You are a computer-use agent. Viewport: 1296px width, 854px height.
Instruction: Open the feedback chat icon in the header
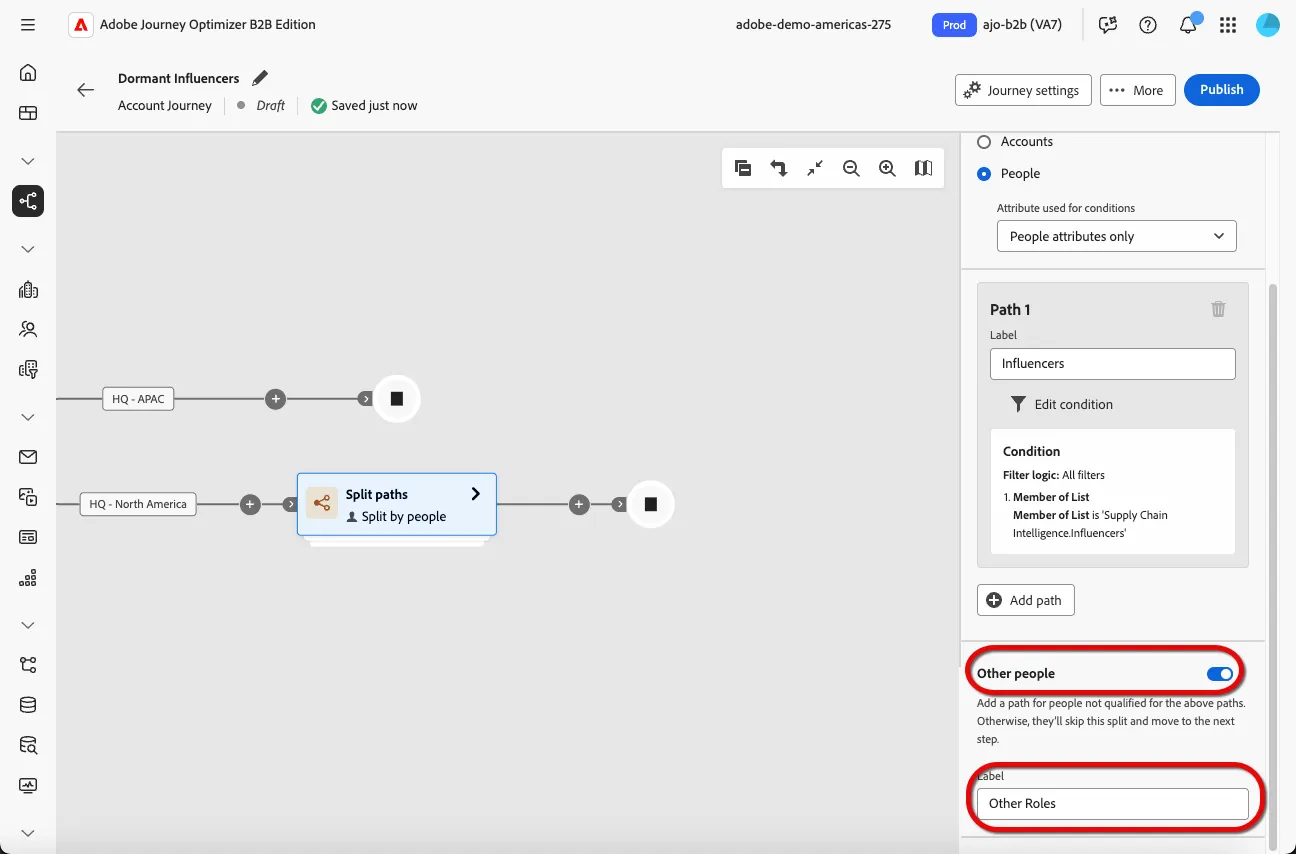[1108, 25]
